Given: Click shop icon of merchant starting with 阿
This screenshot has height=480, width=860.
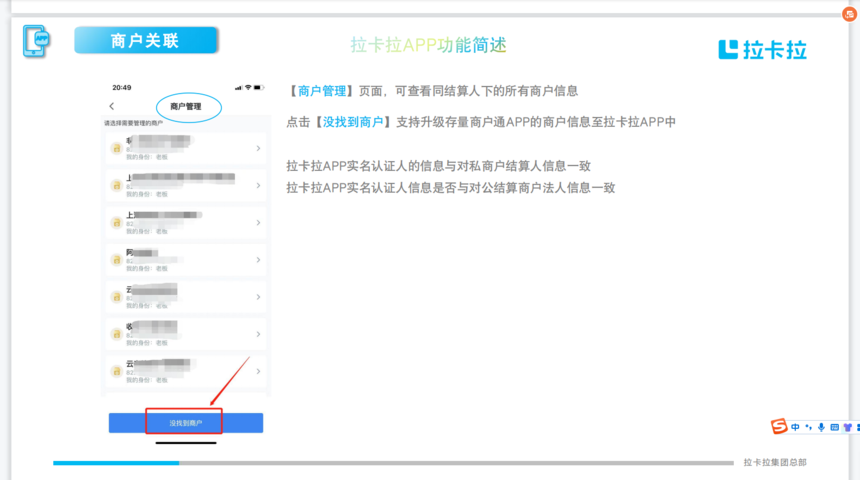Looking at the screenshot, I should pos(116,259).
